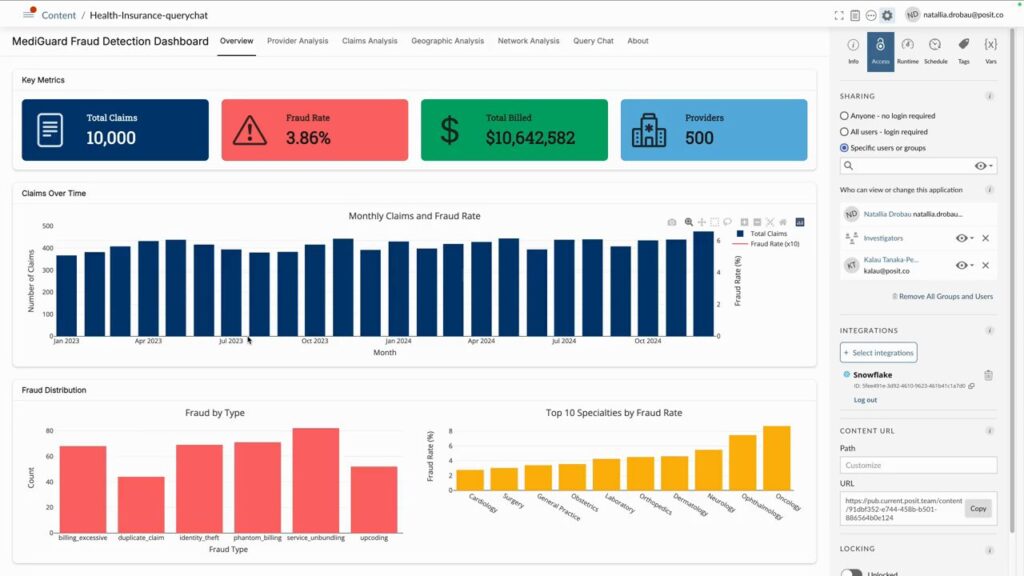Select the lasso selection tool on Claims chart
1024x576 pixels.
pos(728,222)
